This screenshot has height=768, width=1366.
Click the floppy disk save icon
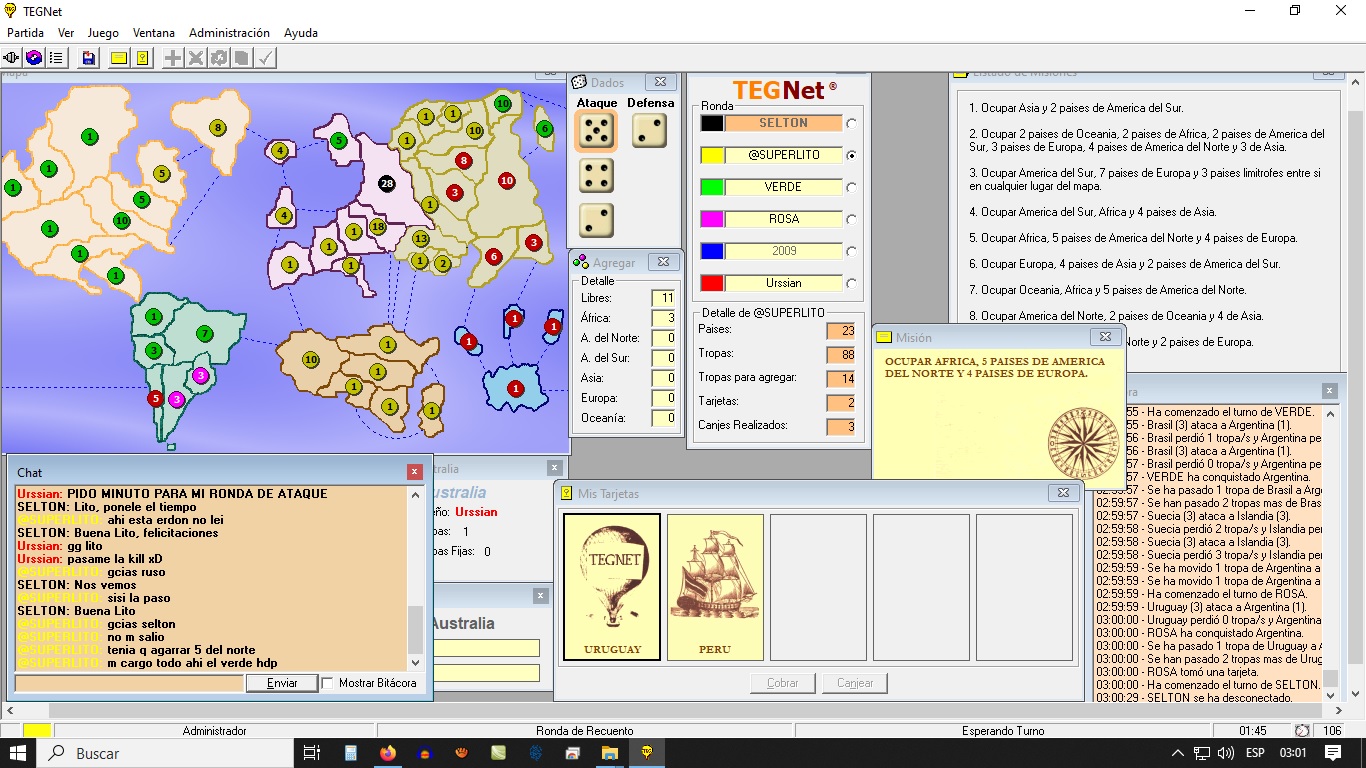click(x=89, y=58)
